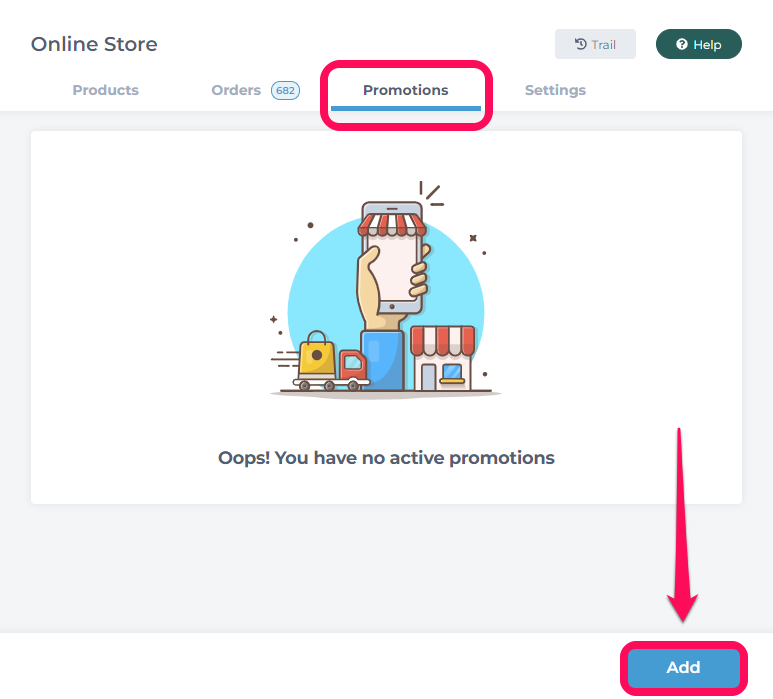
Task: Click the 'Oops! You have no active promotions' text
Action: [386, 458]
